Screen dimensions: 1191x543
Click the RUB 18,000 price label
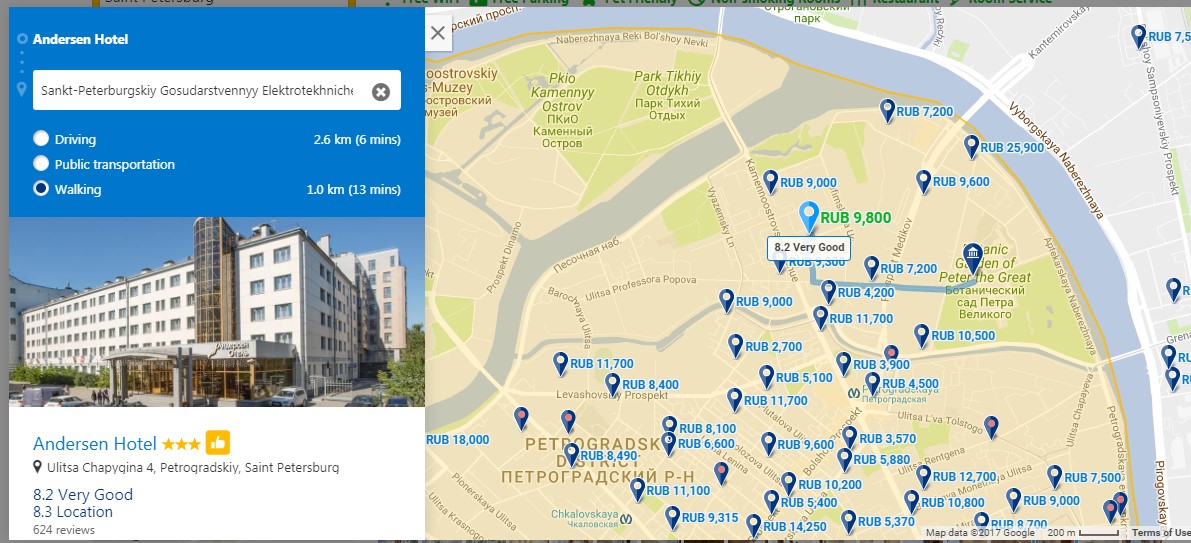coord(457,439)
